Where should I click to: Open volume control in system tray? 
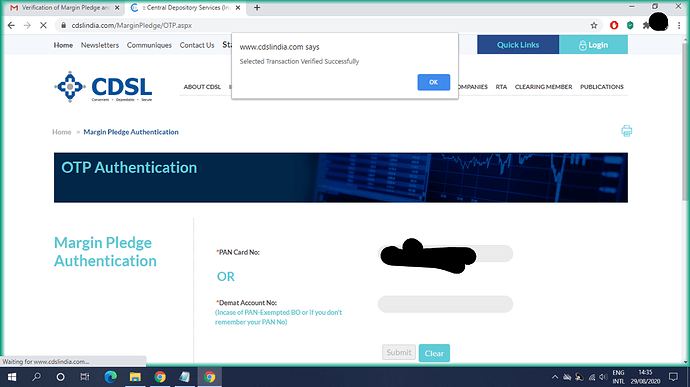[x=603, y=377]
